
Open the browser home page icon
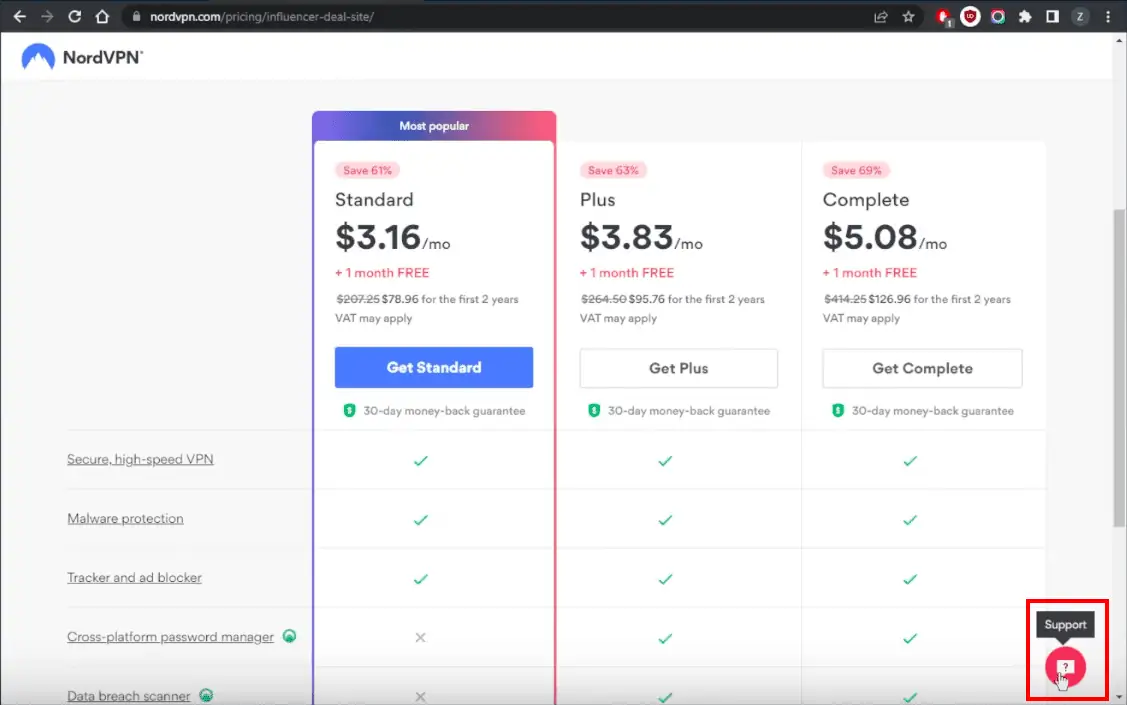[x=102, y=17]
